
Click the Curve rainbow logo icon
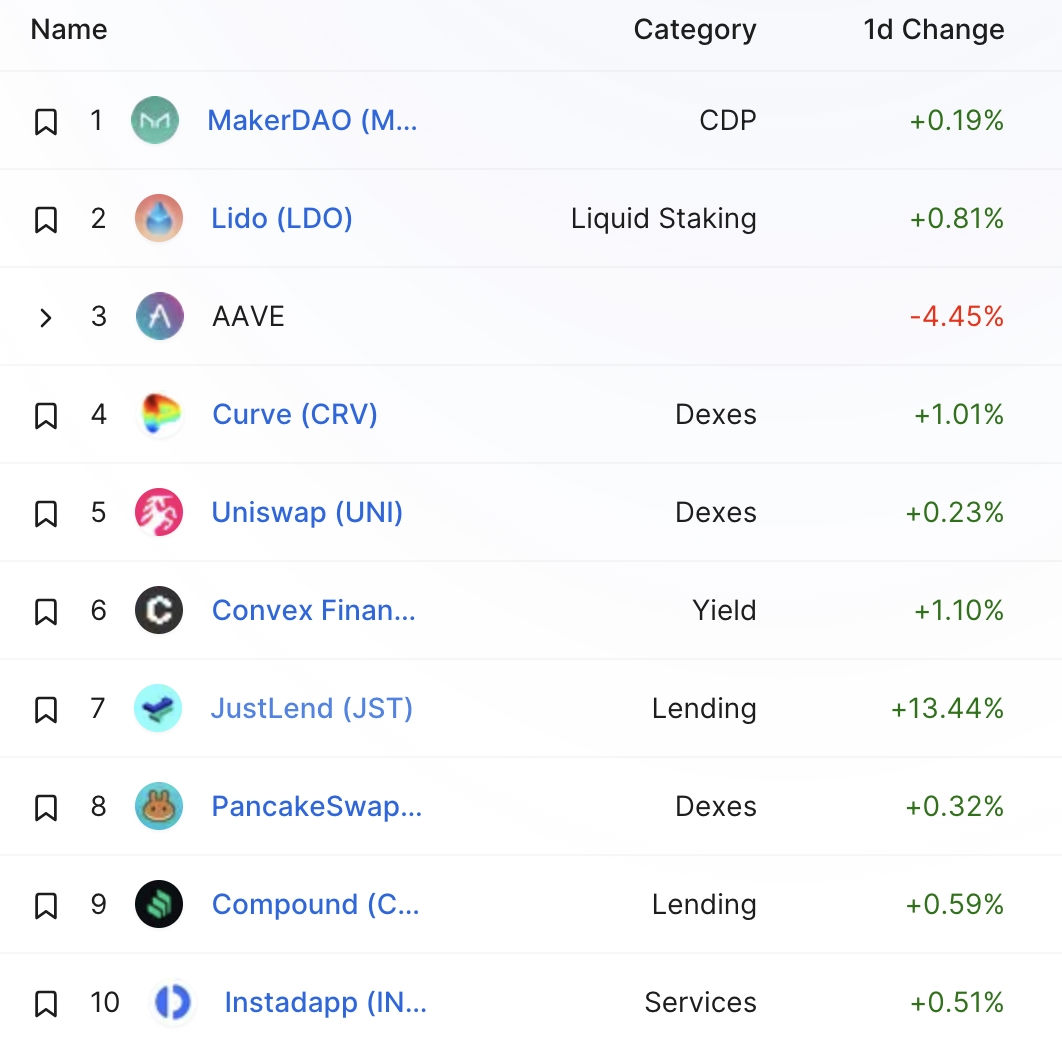tap(159, 415)
